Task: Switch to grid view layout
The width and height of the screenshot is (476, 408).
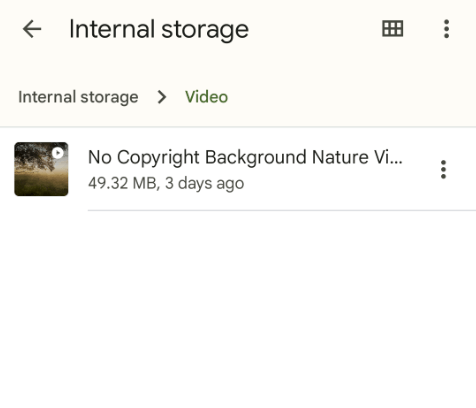Action: point(392,29)
